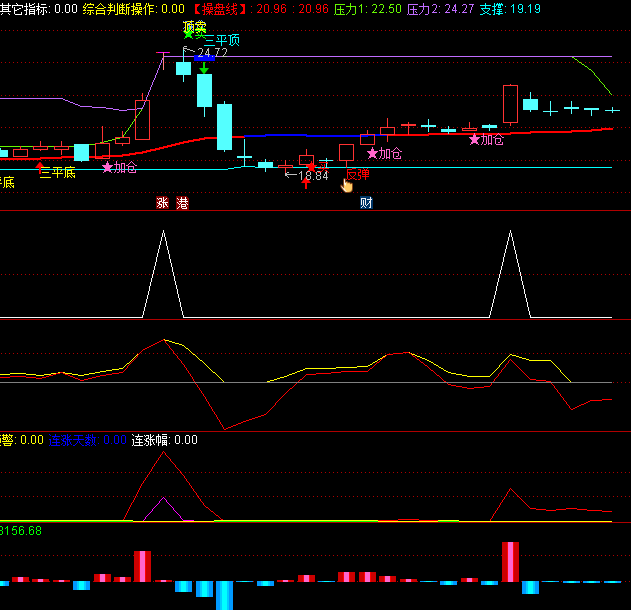Click green star next to 顶卖 label
The image size is (631, 610).
(x=188, y=35)
